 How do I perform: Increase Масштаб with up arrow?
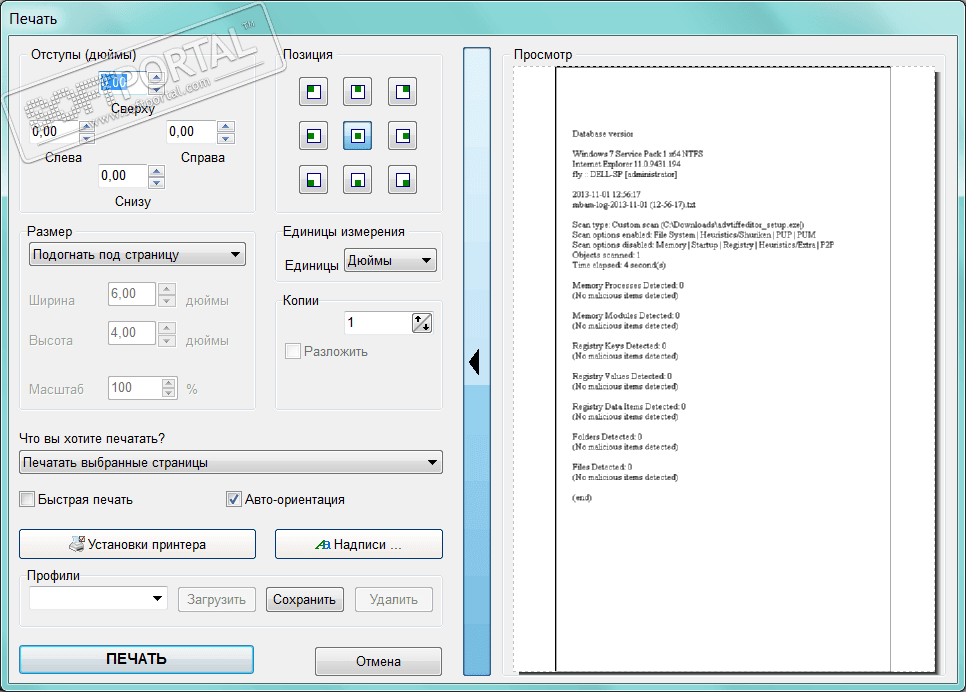pos(169,383)
